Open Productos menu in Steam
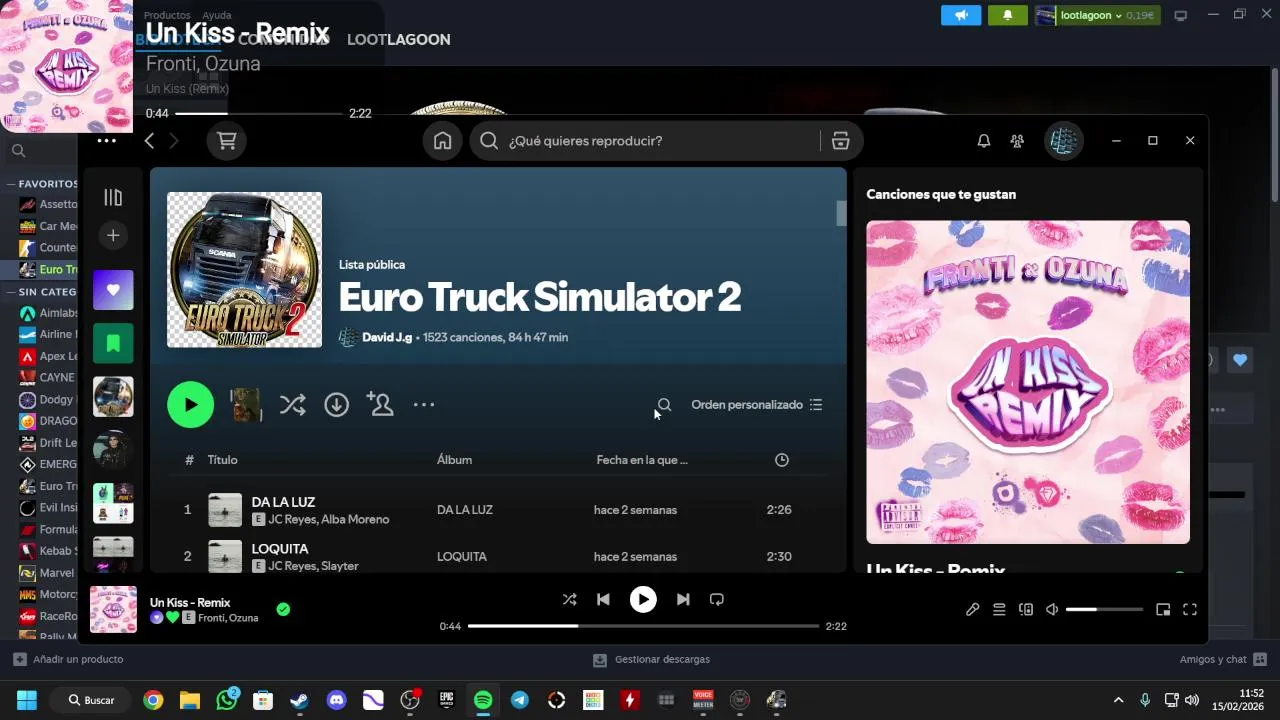Screen dimensions: 1280x720 coord(167,15)
